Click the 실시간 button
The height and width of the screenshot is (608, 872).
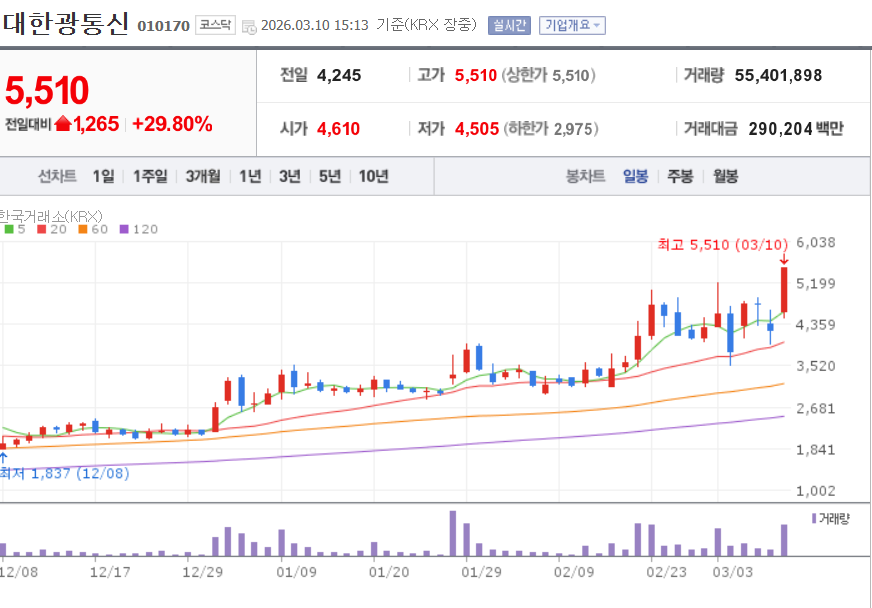coord(509,25)
